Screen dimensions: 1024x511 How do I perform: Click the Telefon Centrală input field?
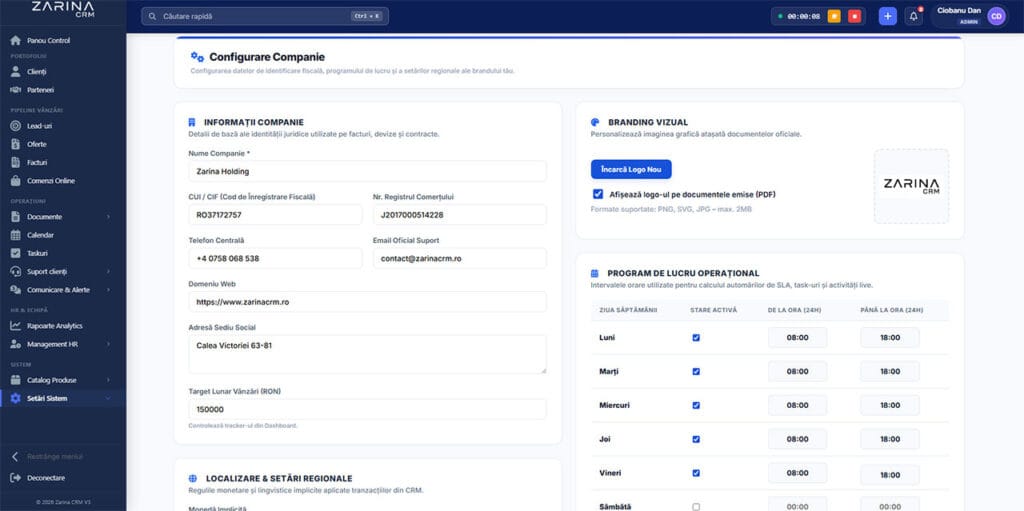point(275,258)
